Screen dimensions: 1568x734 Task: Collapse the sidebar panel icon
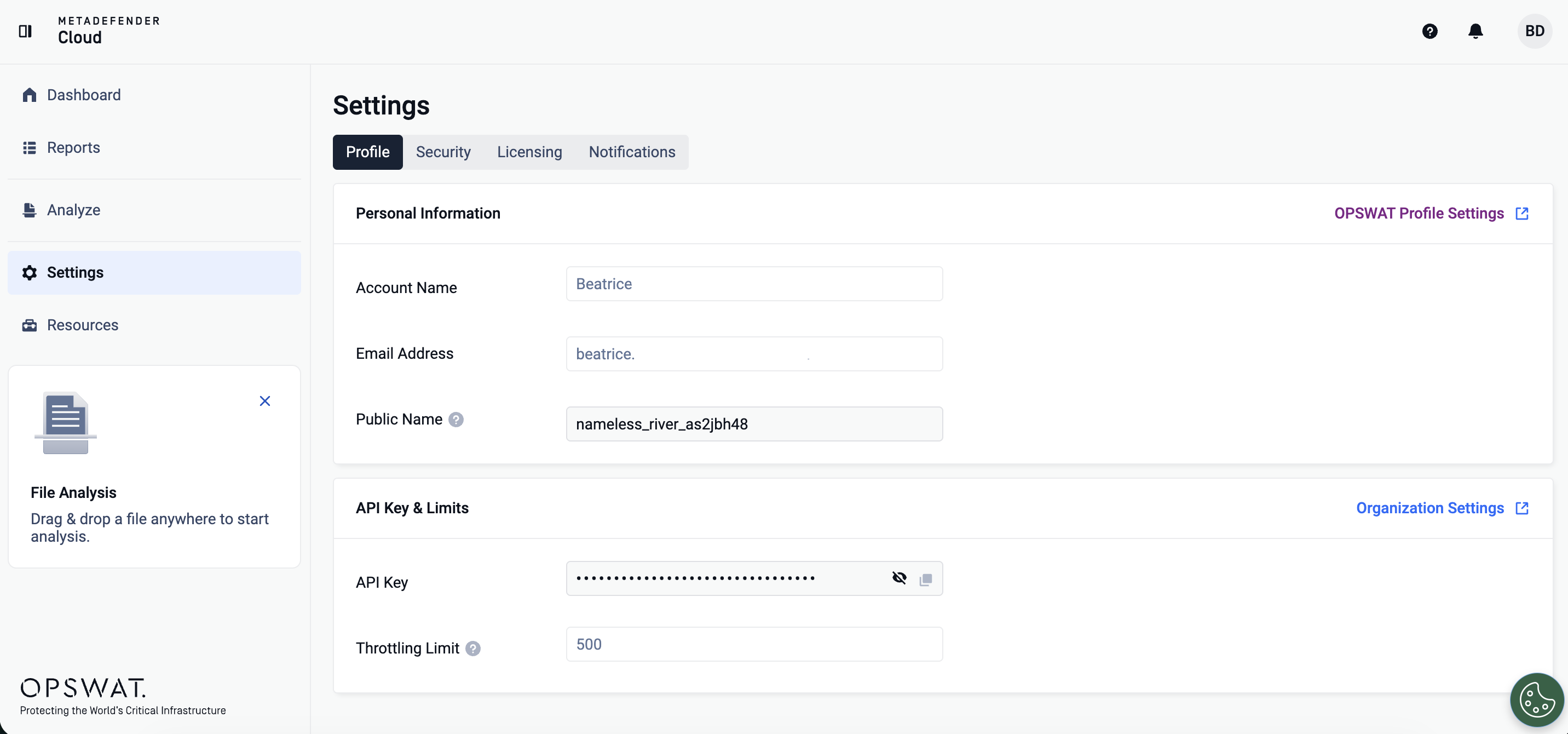(25, 31)
